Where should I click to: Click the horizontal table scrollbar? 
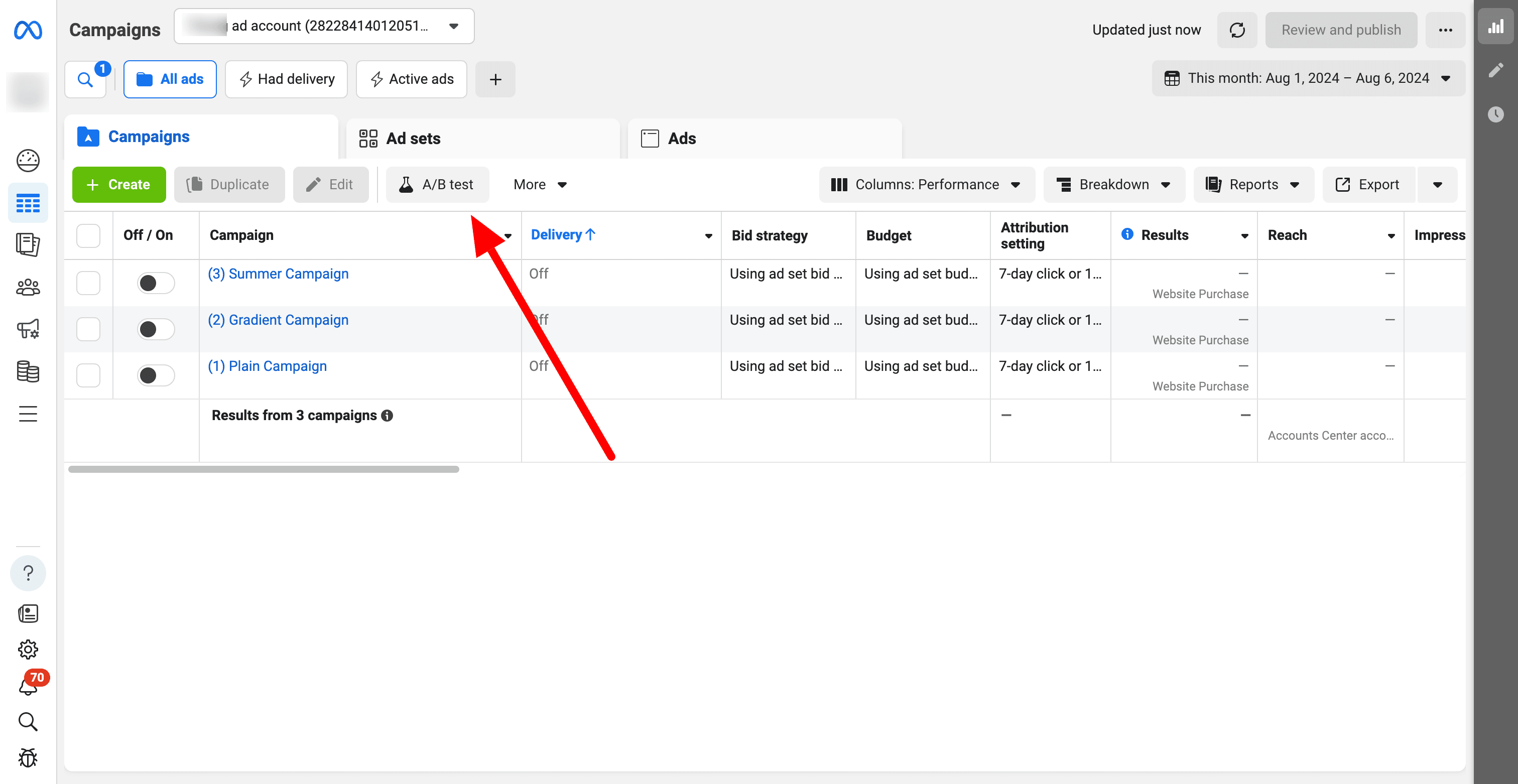pyautogui.click(x=264, y=469)
